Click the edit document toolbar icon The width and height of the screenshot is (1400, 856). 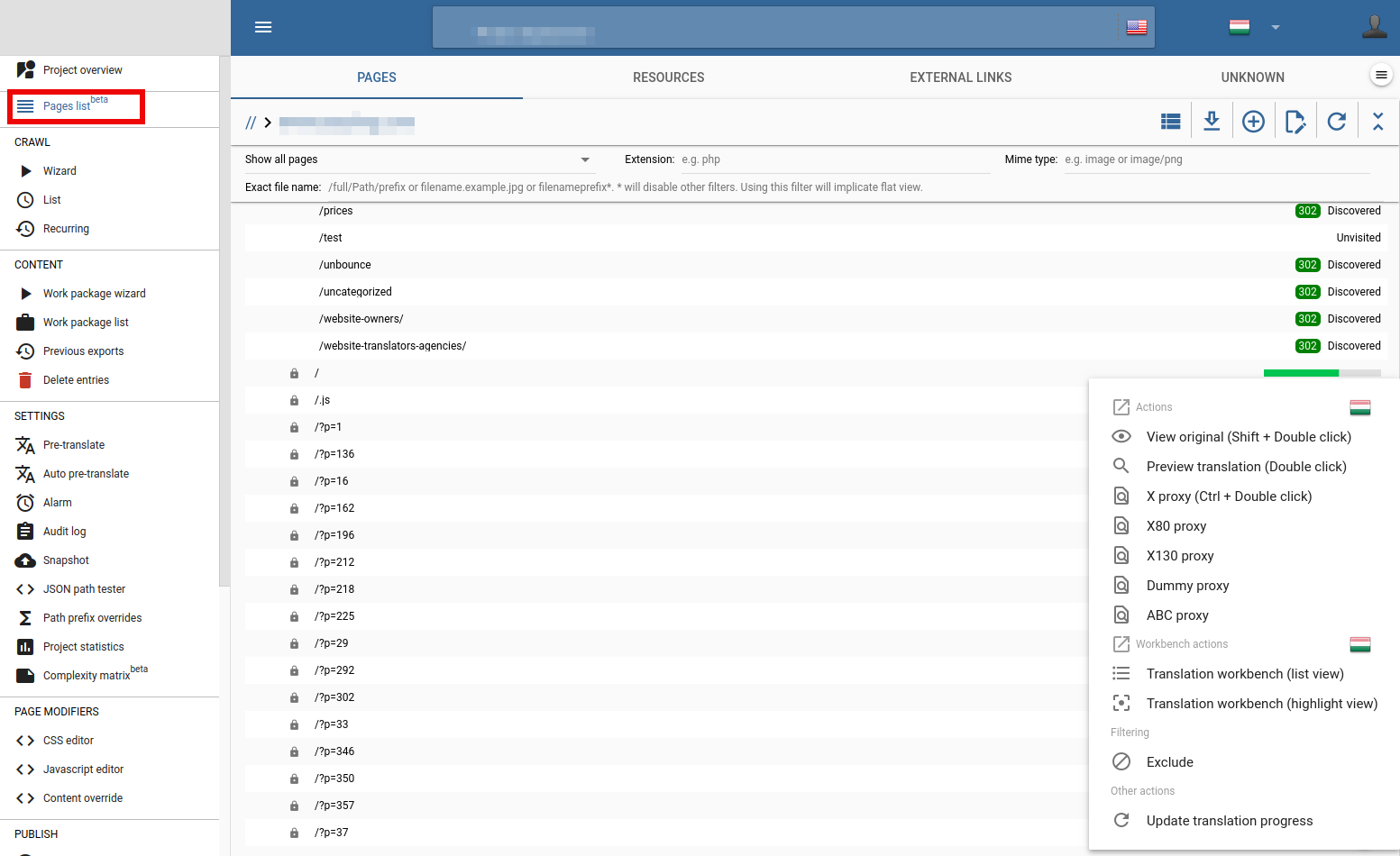[1295, 122]
